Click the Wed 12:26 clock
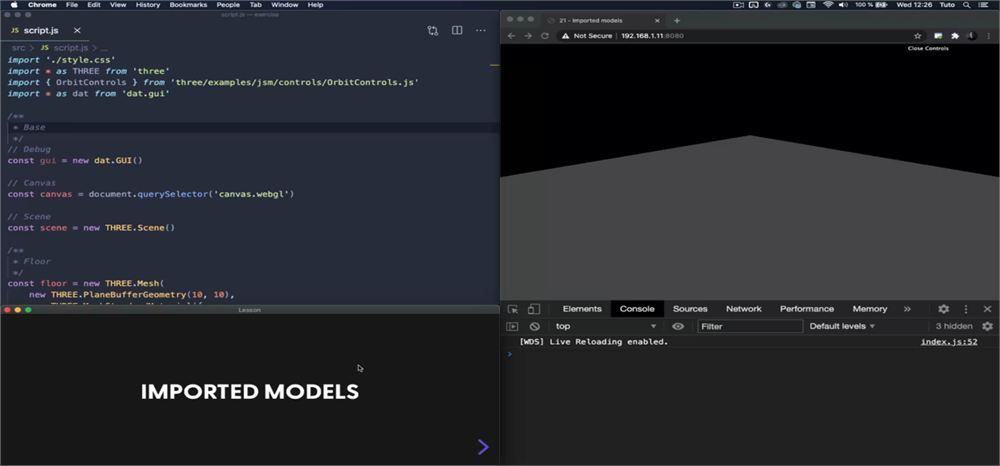Viewport: 1000px width, 466px height. (913, 4)
